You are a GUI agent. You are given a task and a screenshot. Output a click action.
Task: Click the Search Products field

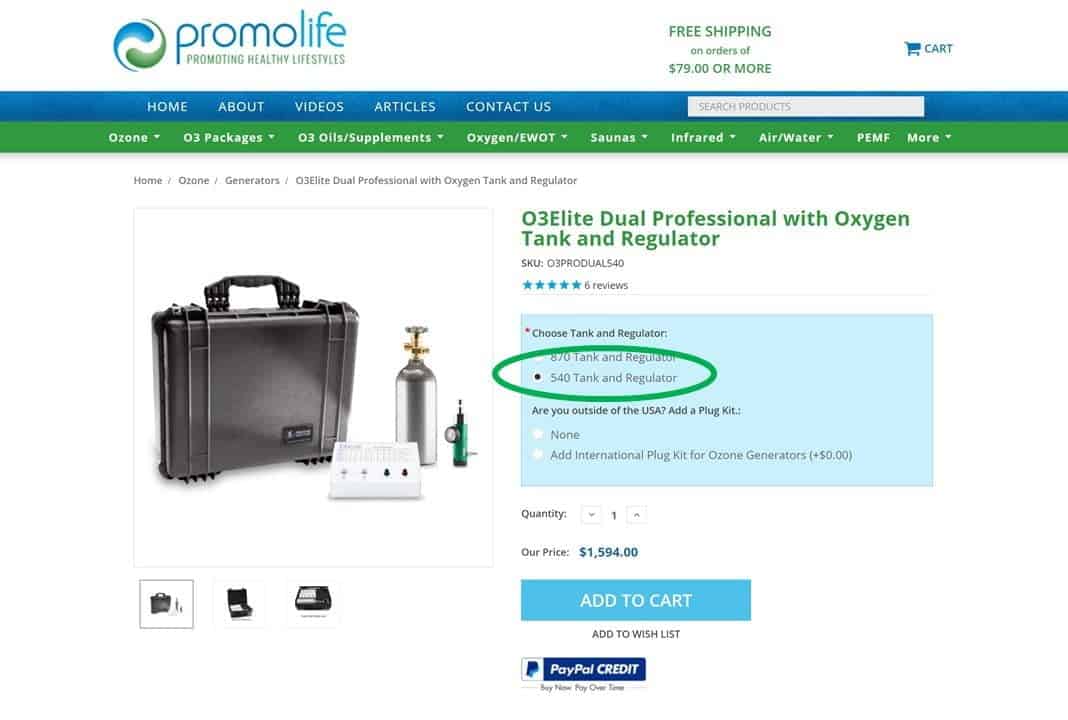(x=806, y=106)
